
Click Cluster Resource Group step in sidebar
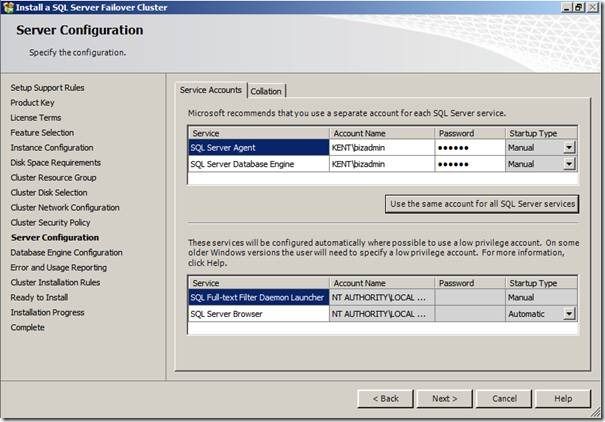54,178
